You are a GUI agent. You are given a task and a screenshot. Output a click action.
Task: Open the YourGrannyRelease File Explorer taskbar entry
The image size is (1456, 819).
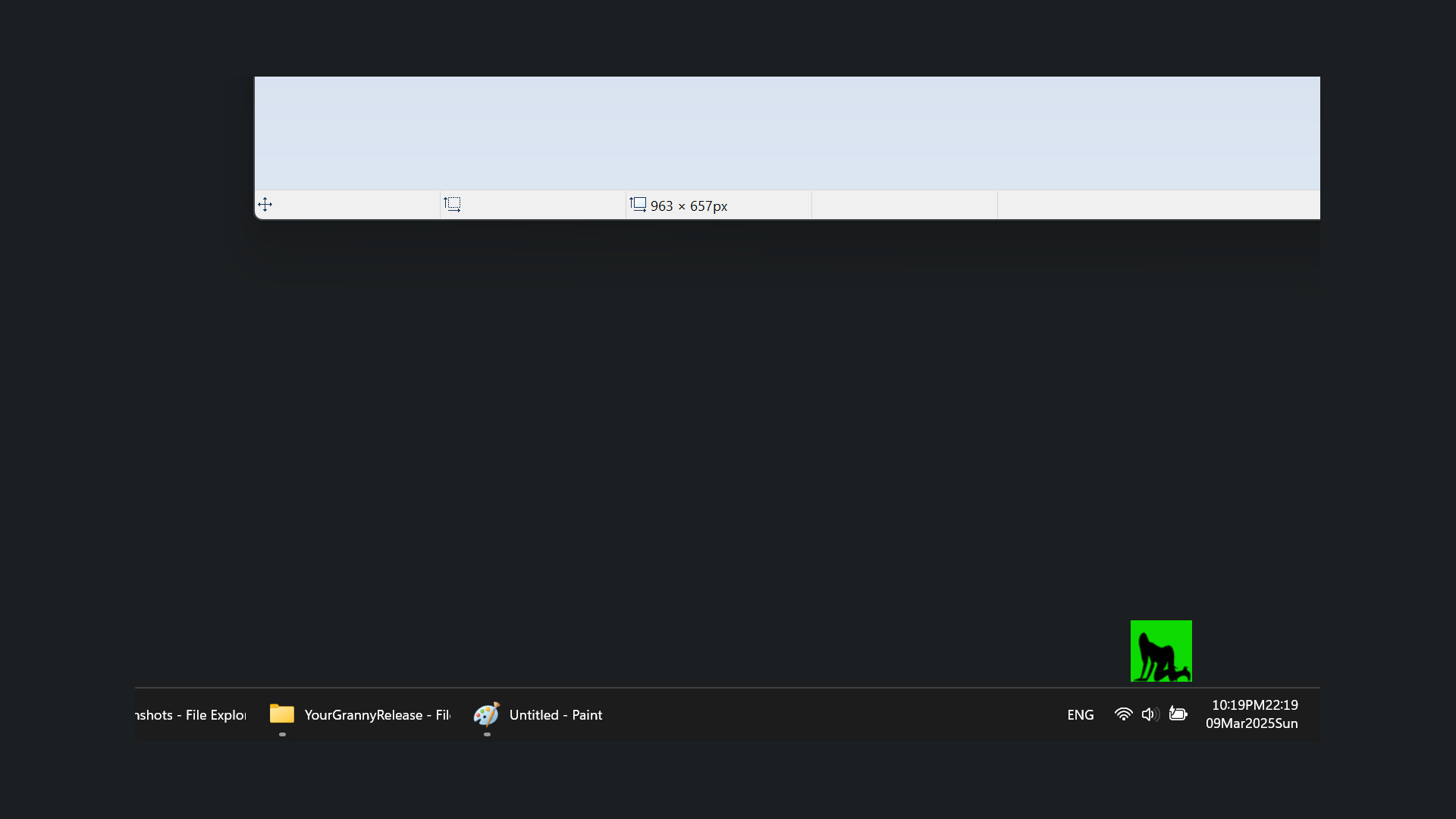point(377,714)
